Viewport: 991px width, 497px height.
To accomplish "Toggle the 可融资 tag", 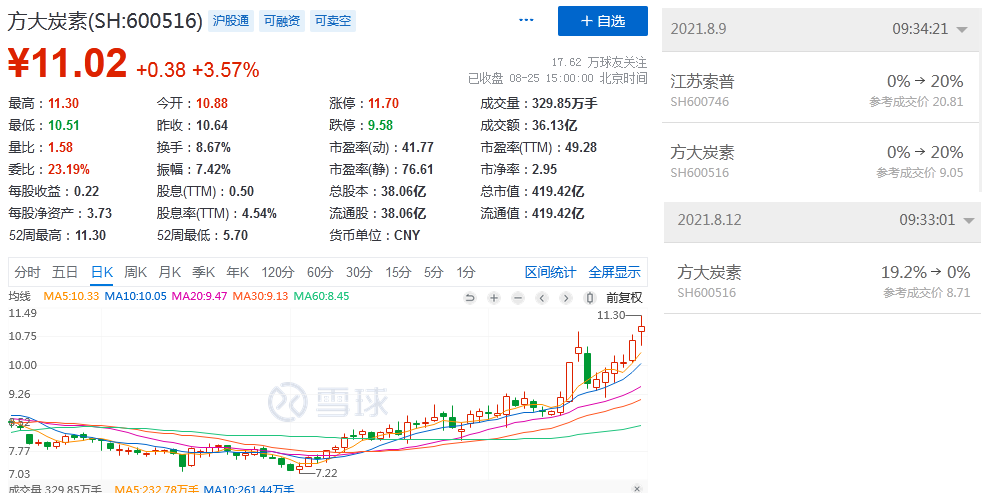I will (282, 21).
